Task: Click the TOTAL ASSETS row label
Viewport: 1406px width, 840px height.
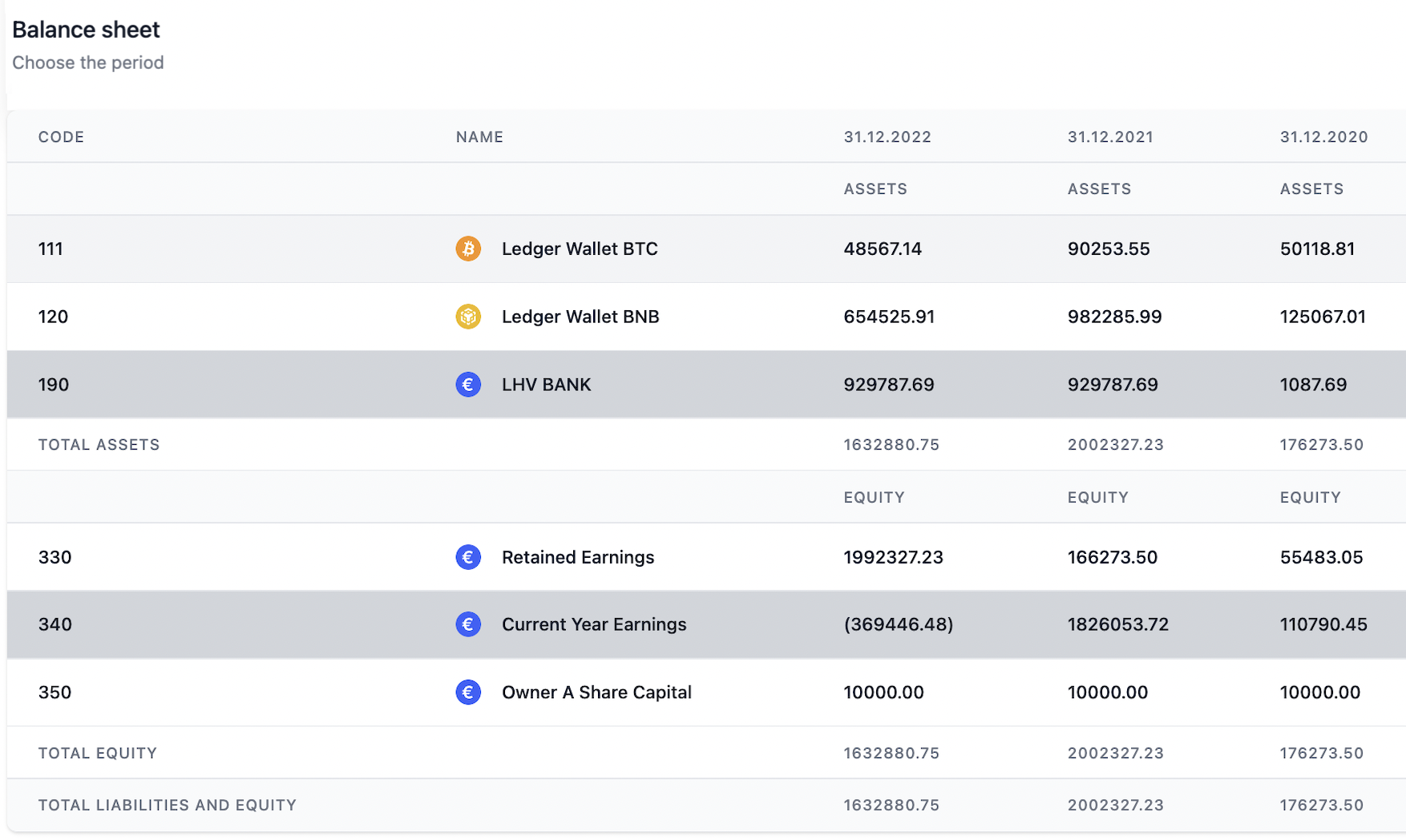Action: (99, 445)
